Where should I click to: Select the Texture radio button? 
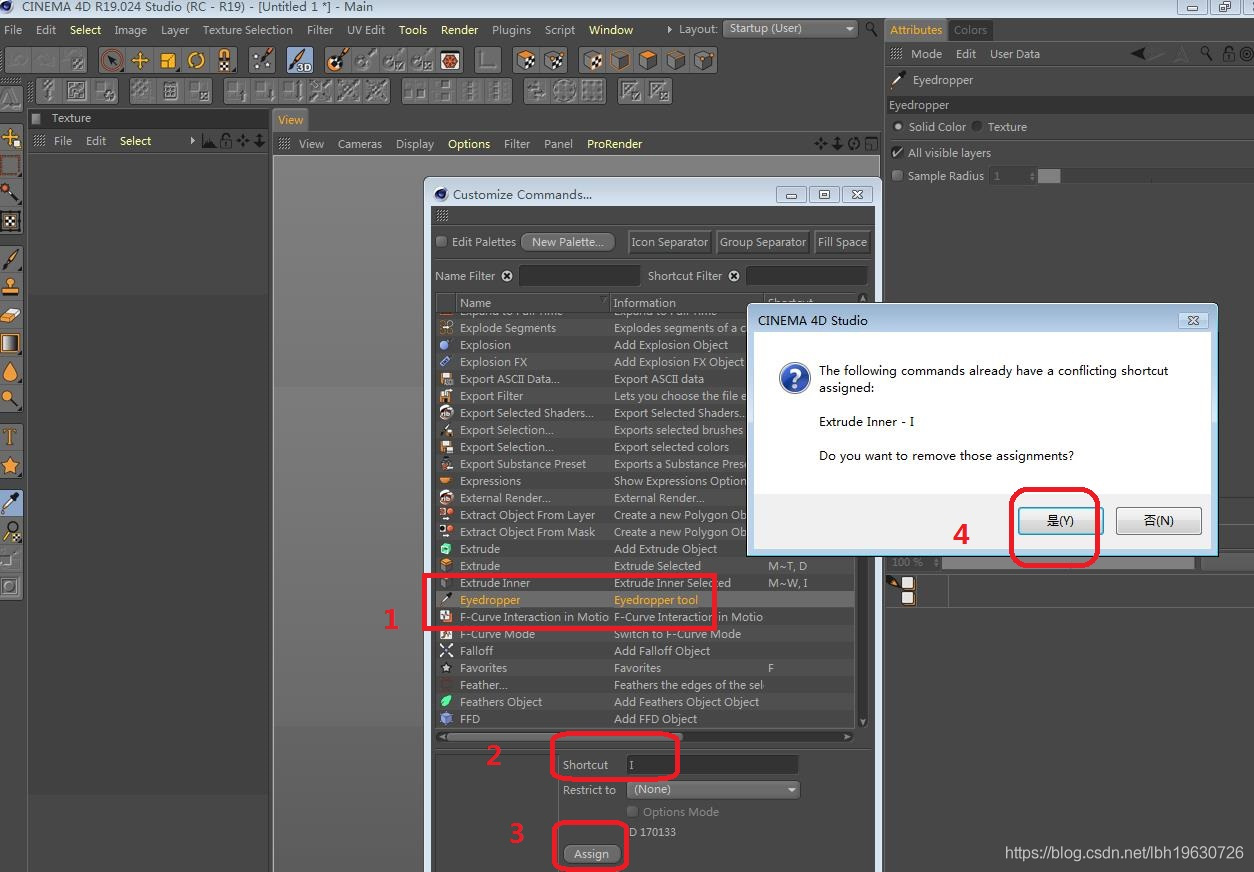[977, 127]
